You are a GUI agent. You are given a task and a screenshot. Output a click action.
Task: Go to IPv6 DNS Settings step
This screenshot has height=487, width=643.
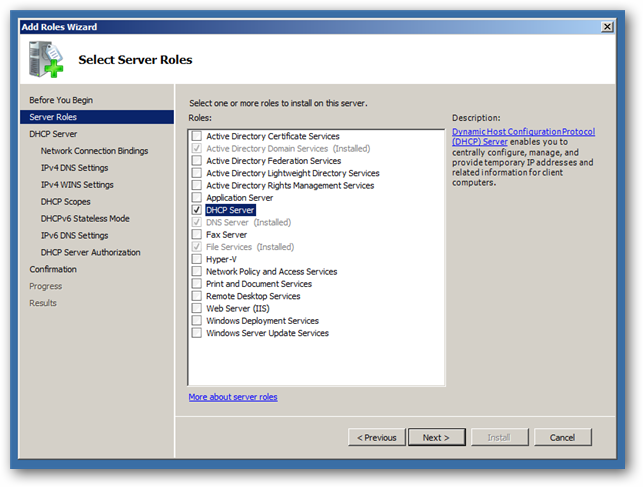point(74,235)
